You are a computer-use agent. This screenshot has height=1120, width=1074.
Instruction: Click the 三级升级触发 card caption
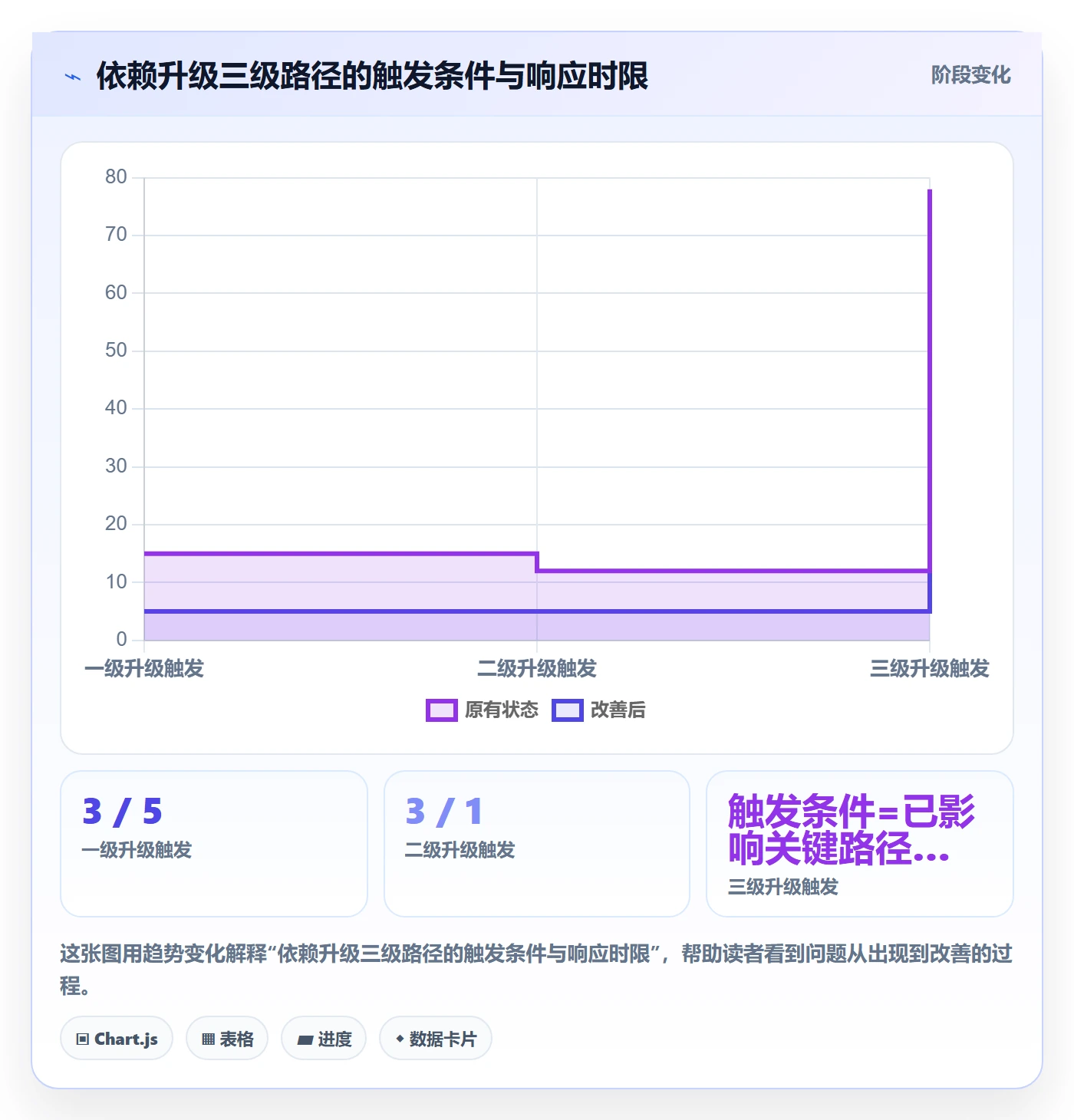783,887
